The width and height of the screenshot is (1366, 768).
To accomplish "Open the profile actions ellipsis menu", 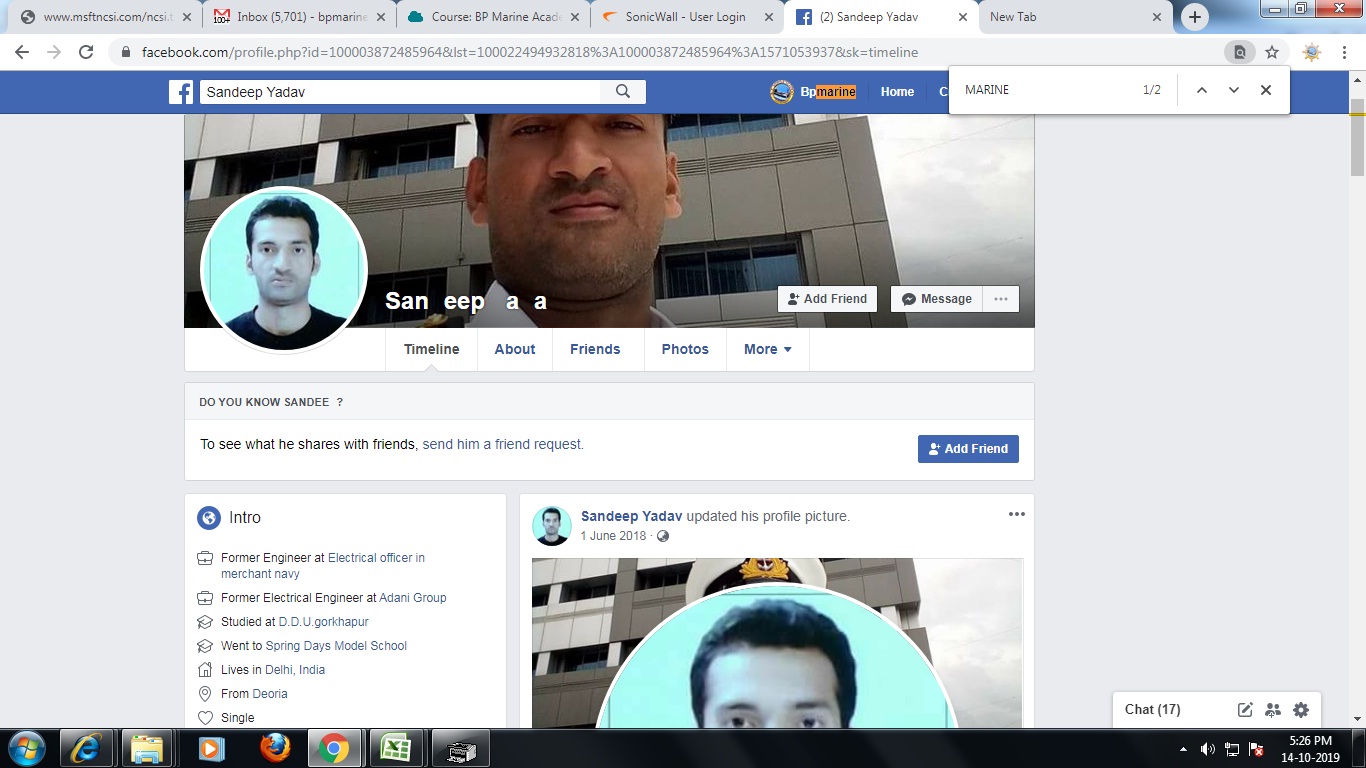I will coord(1000,299).
